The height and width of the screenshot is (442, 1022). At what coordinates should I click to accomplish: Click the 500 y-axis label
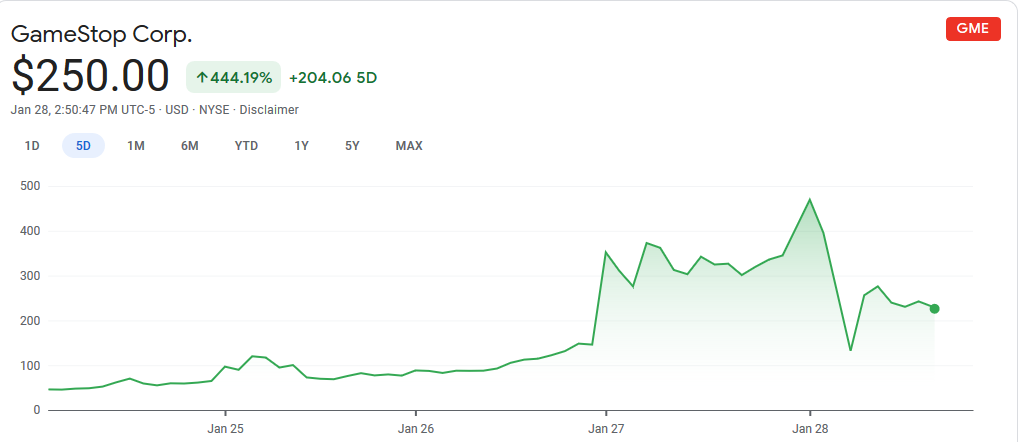click(32, 186)
